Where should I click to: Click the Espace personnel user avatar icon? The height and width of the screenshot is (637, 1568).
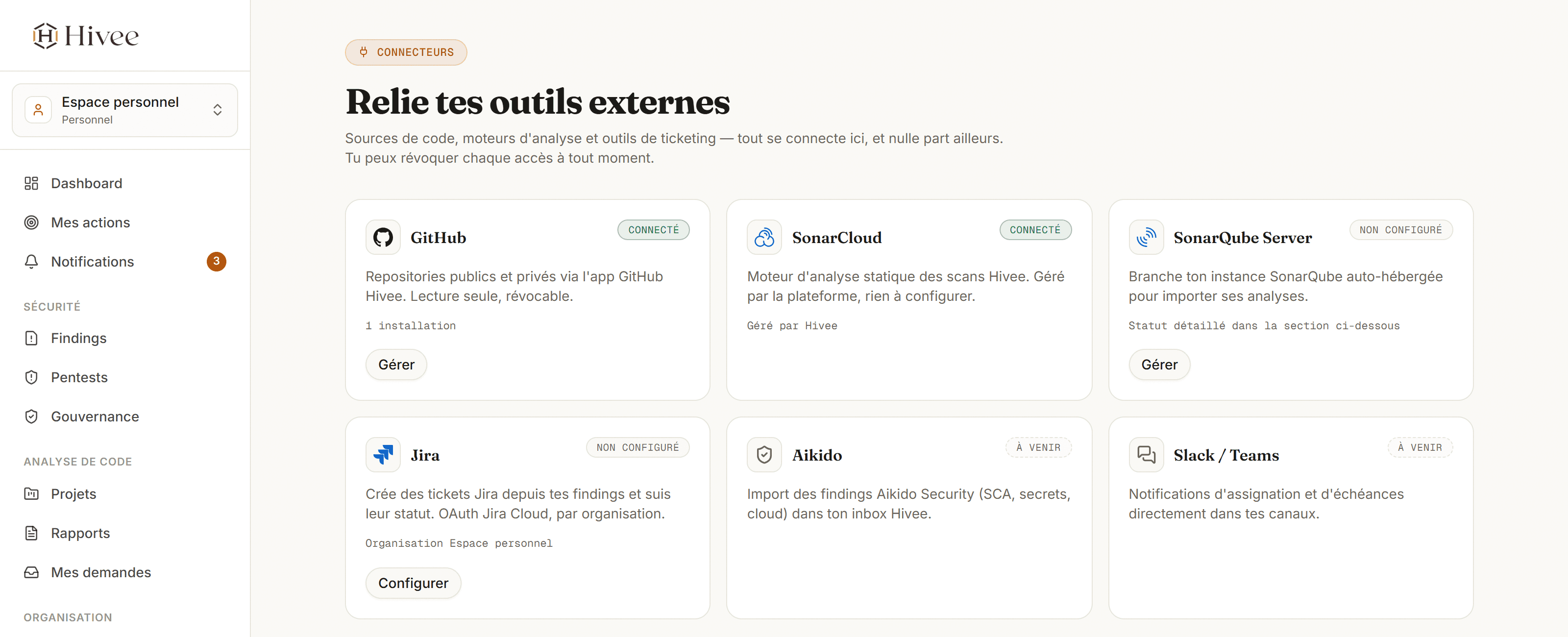point(38,110)
